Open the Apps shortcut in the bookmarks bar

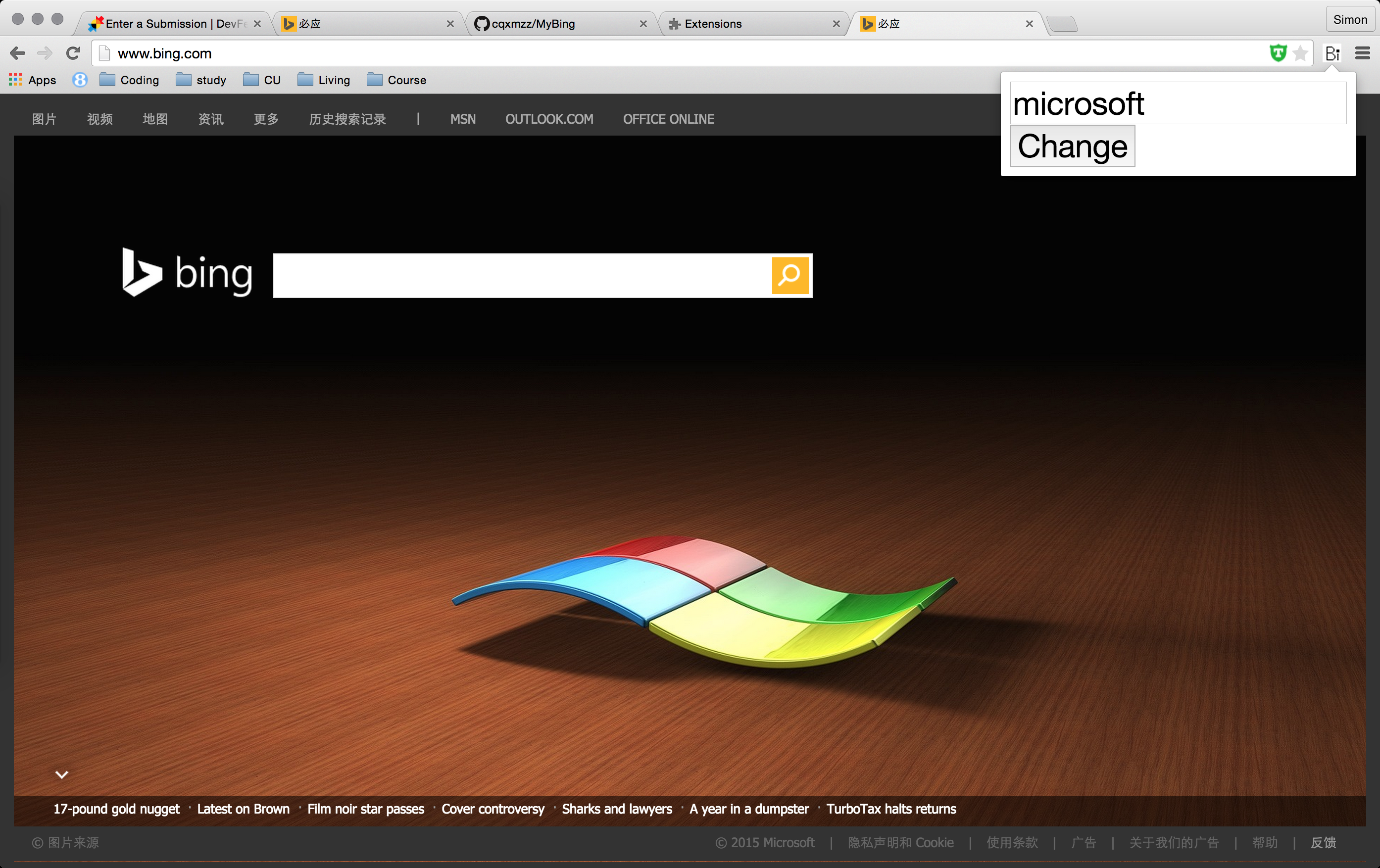[x=33, y=80]
